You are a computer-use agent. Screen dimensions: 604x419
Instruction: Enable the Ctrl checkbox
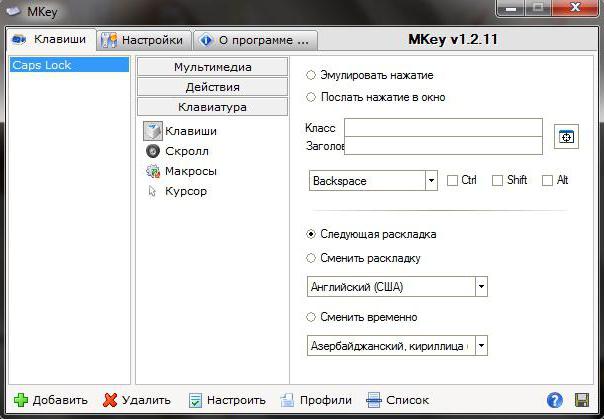coord(452,180)
